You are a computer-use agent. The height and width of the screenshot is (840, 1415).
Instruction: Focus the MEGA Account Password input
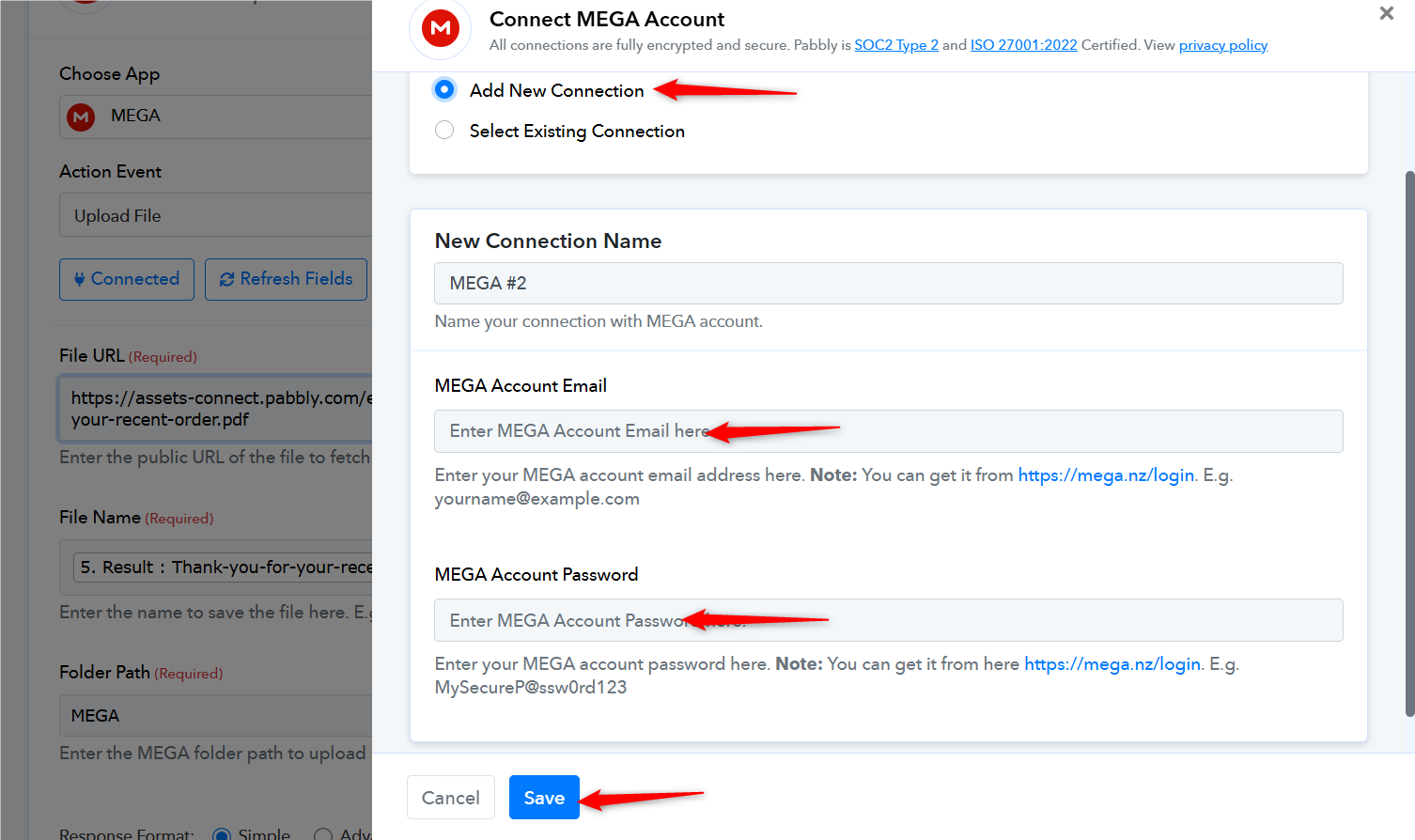[888, 620]
